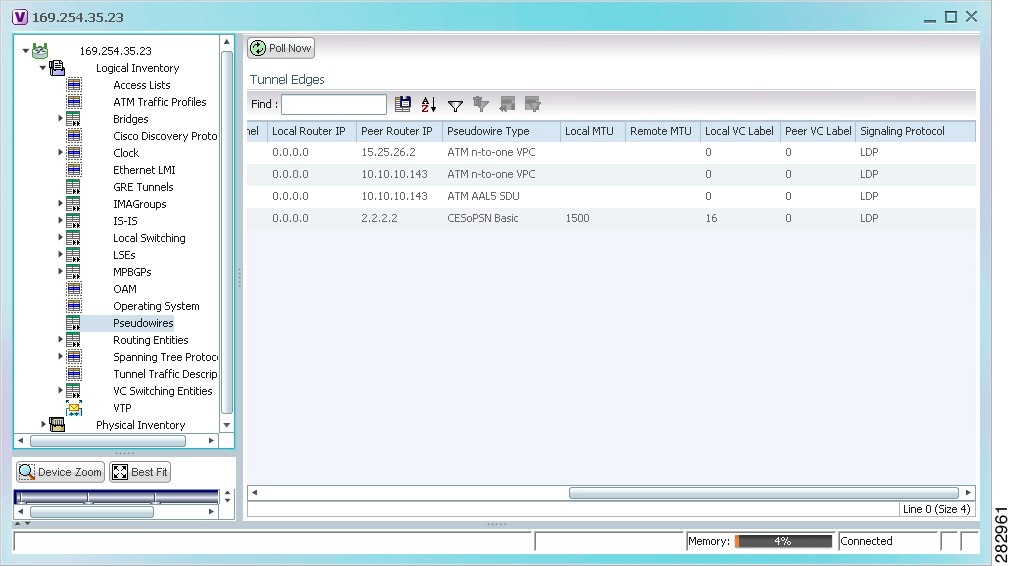
Task: Select GRE Tunnels in the tree
Action: (143, 187)
